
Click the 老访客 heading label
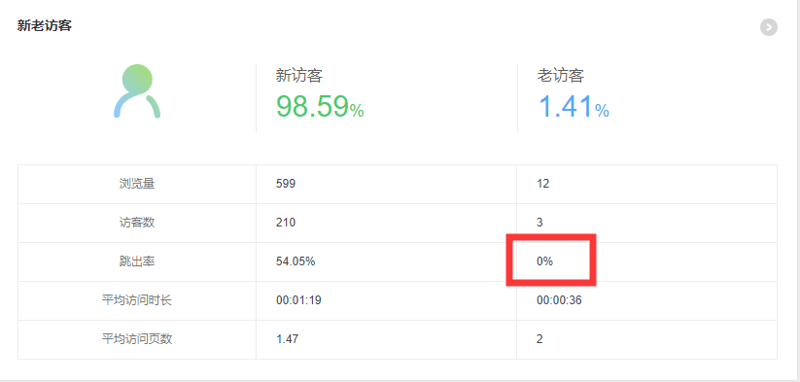pos(560,76)
